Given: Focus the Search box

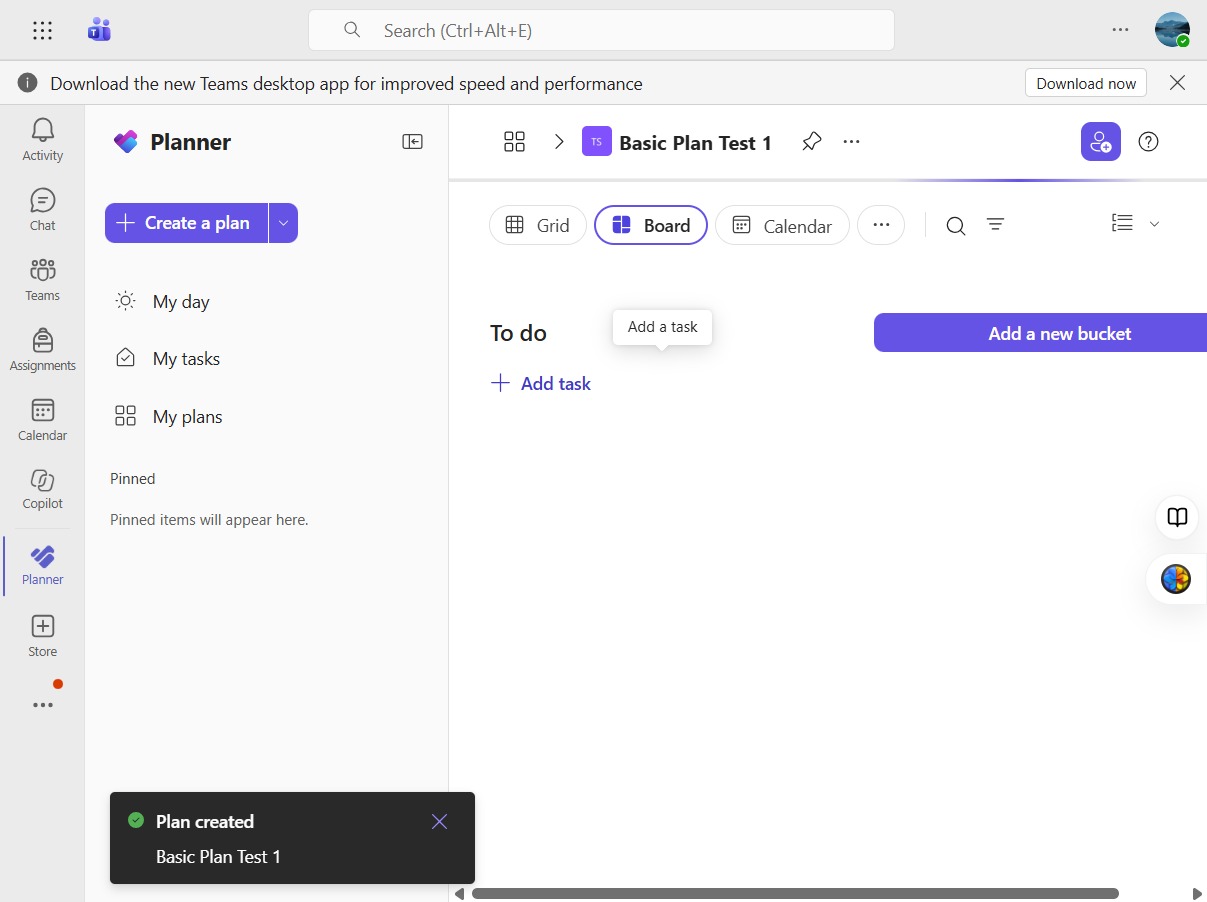Looking at the screenshot, I should [601, 30].
